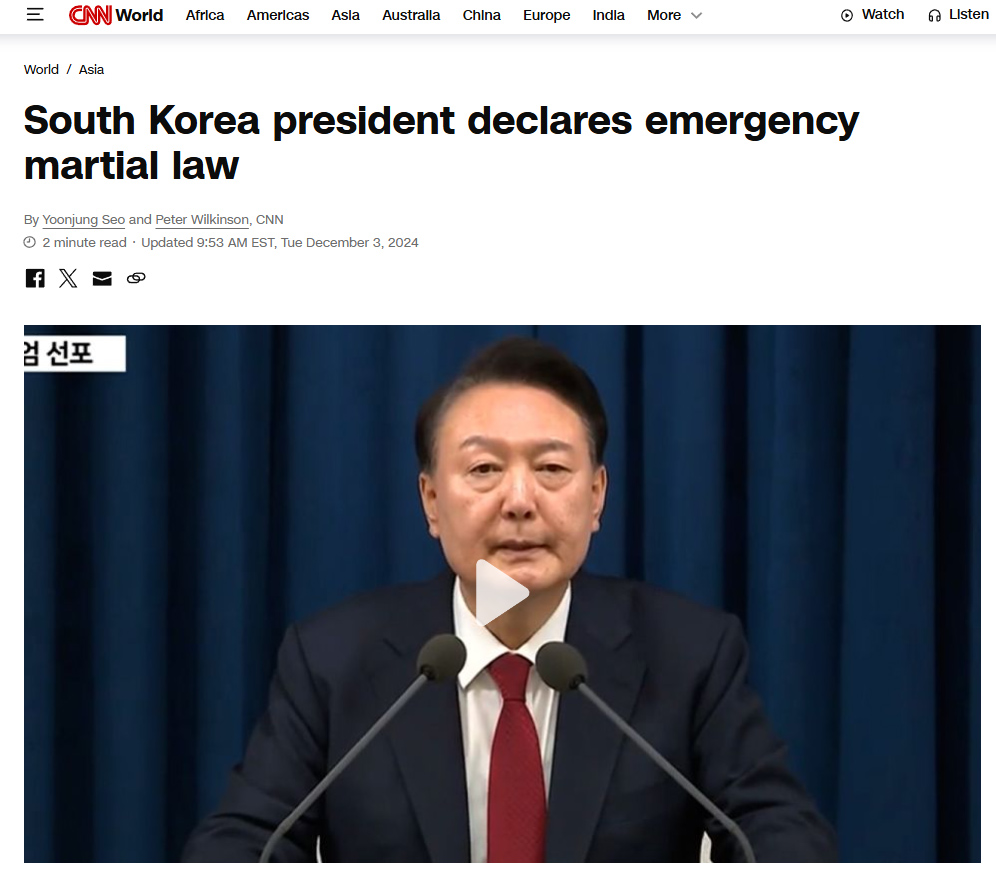This screenshot has width=996, height=870.
Task: Open author Peter Wilkinson's profile
Action: [x=202, y=220]
